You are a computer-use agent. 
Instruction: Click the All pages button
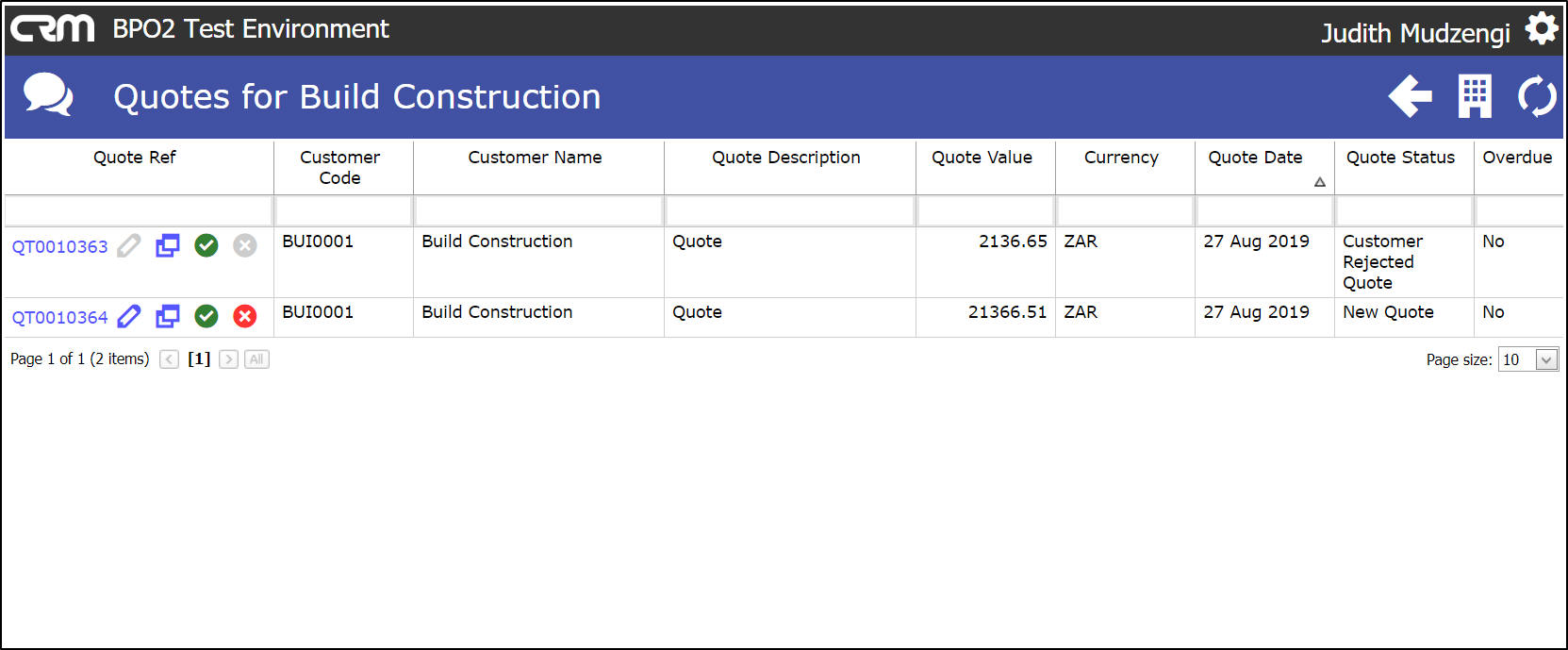point(256,359)
